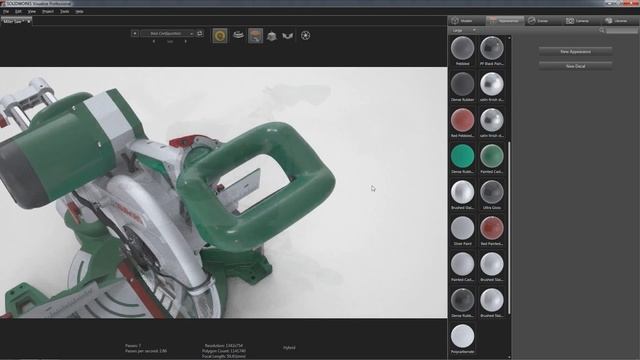Select the teal green Dense Rubber appearance

pyautogui.click(x=462, y=159)
